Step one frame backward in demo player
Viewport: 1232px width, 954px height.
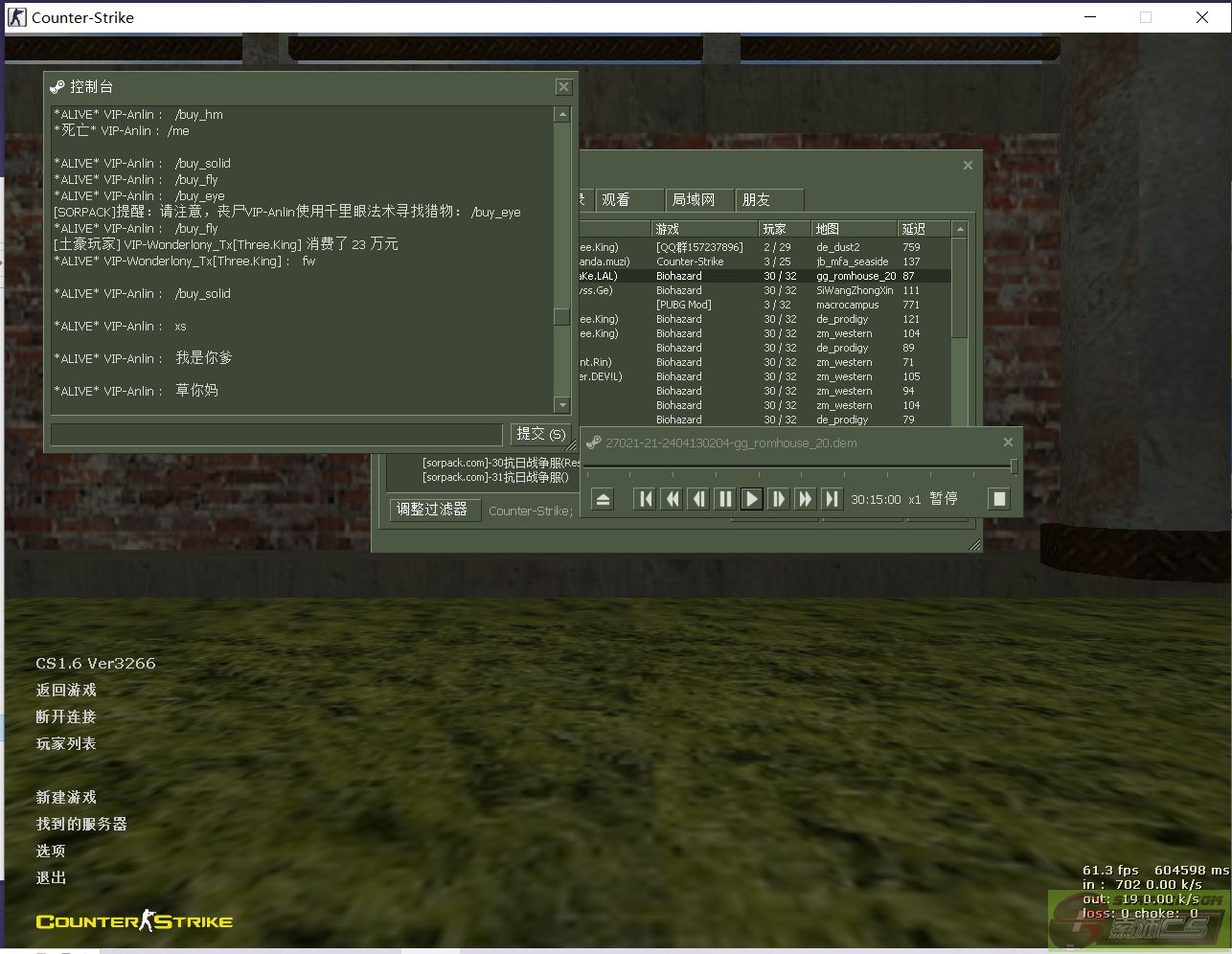point(698,499)
